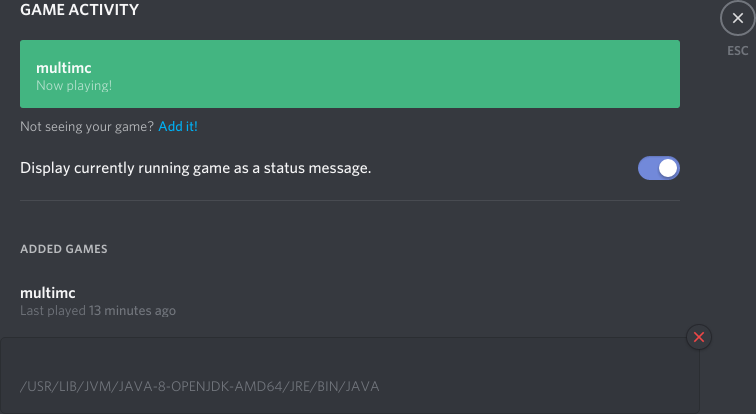Click the white knob of the status toggle
The height and width of the screenshot is (414, 756).
pos(668,168)
